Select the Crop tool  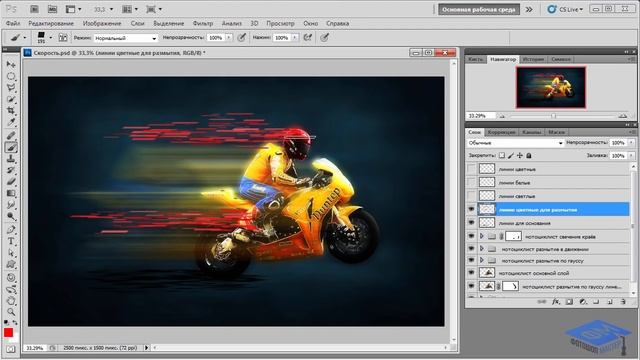pyautogui.click(x=11, y=111)
